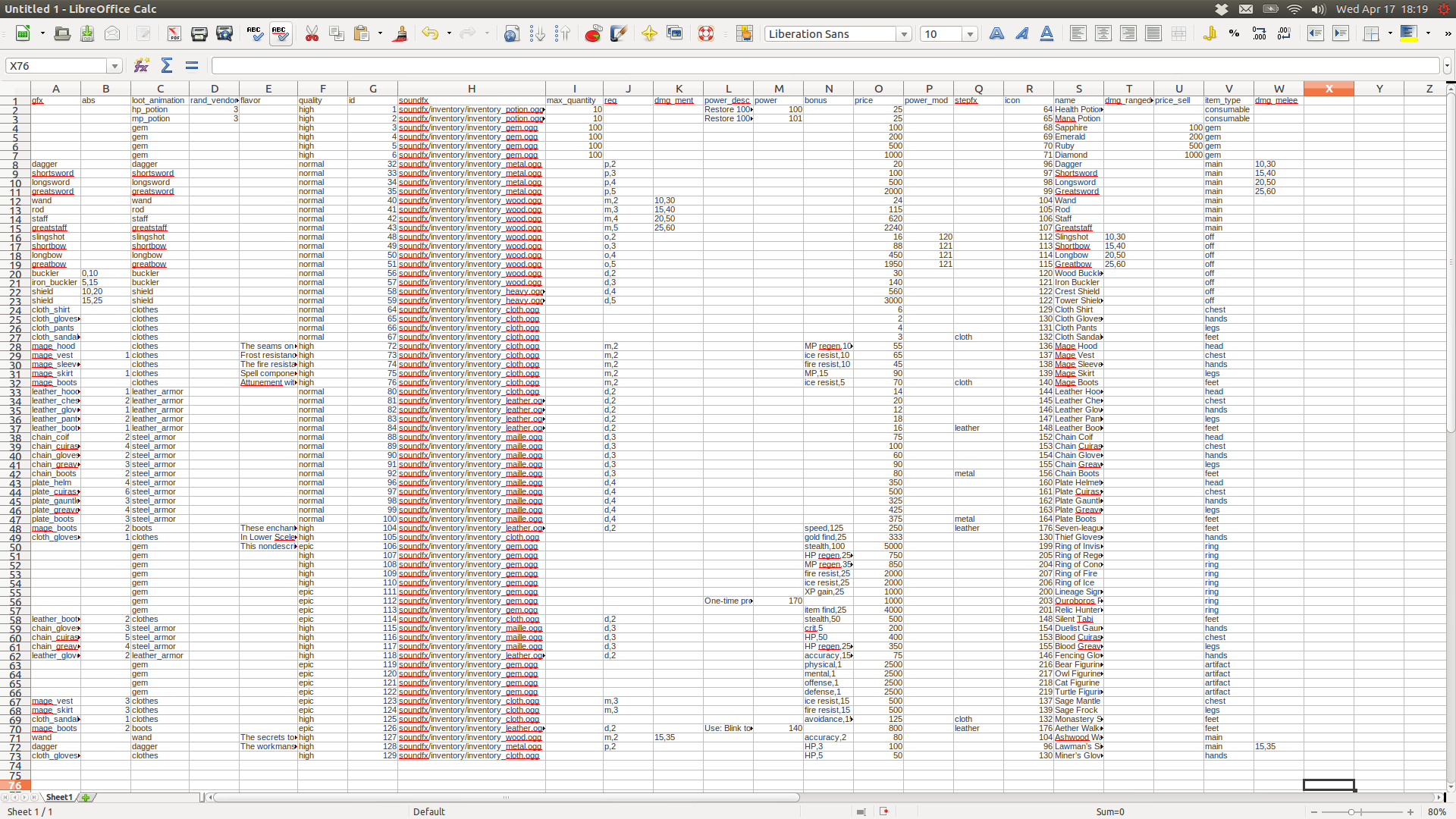Viewport: 1456px width, 819px height.
Task: Click the LibreOffice Help icon
Action: pyautogui.click(x=706, y=36)
